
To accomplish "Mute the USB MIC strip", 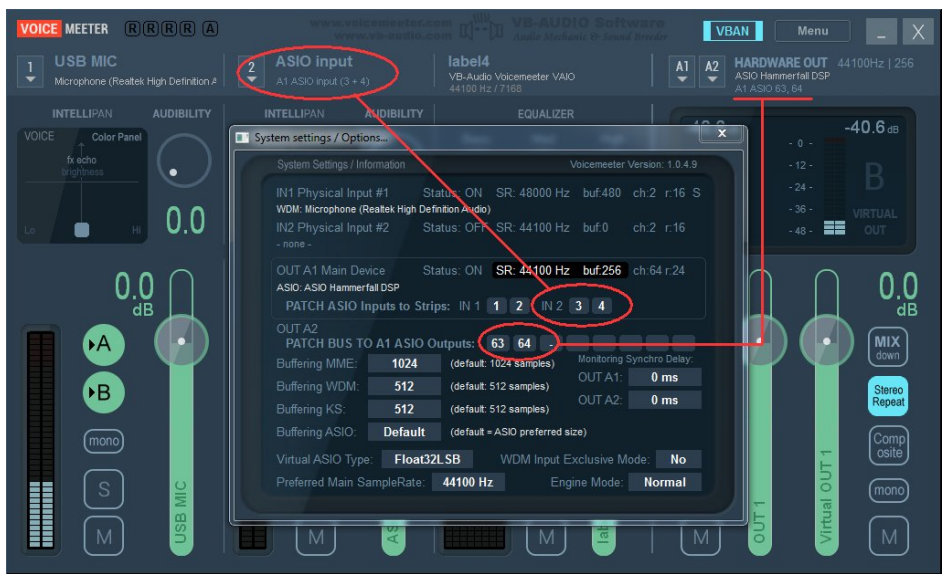I will tap(103, 536).
